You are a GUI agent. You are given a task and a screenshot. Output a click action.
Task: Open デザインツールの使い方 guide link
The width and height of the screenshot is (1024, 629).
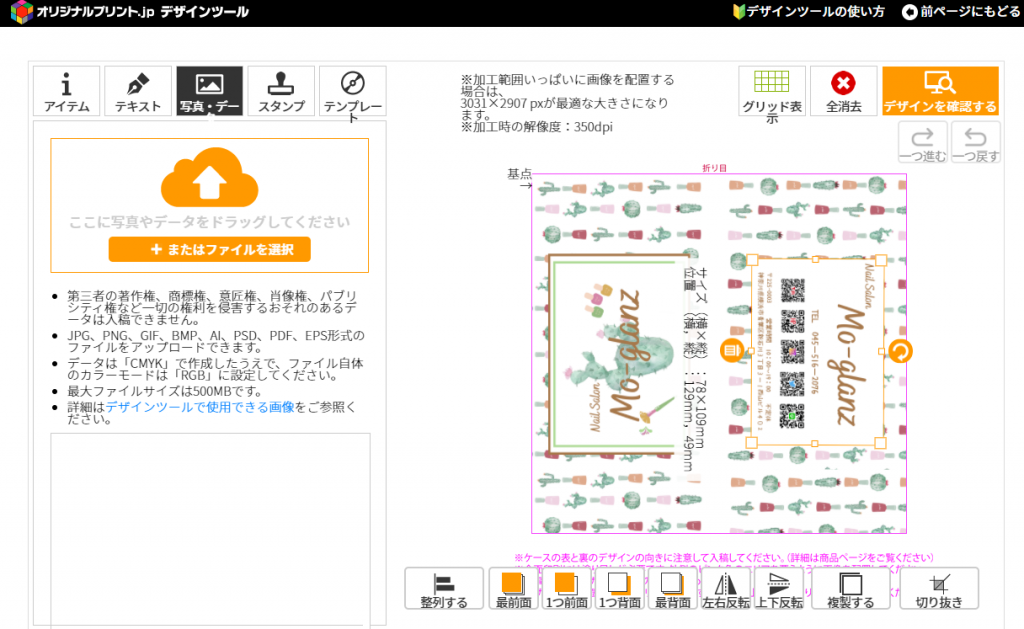tap(809, 12)
